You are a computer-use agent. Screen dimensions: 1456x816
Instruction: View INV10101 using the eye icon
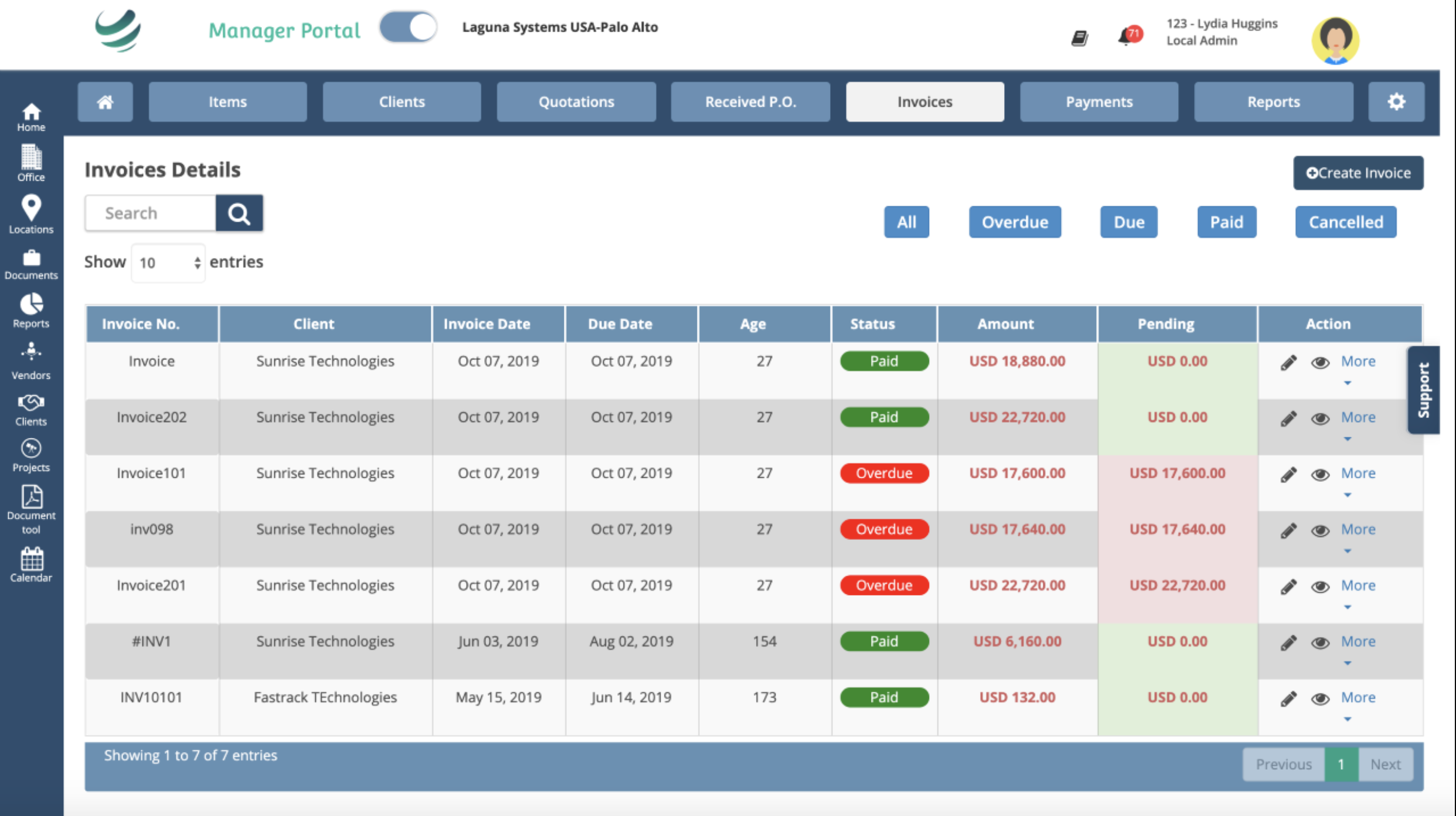1320,699
